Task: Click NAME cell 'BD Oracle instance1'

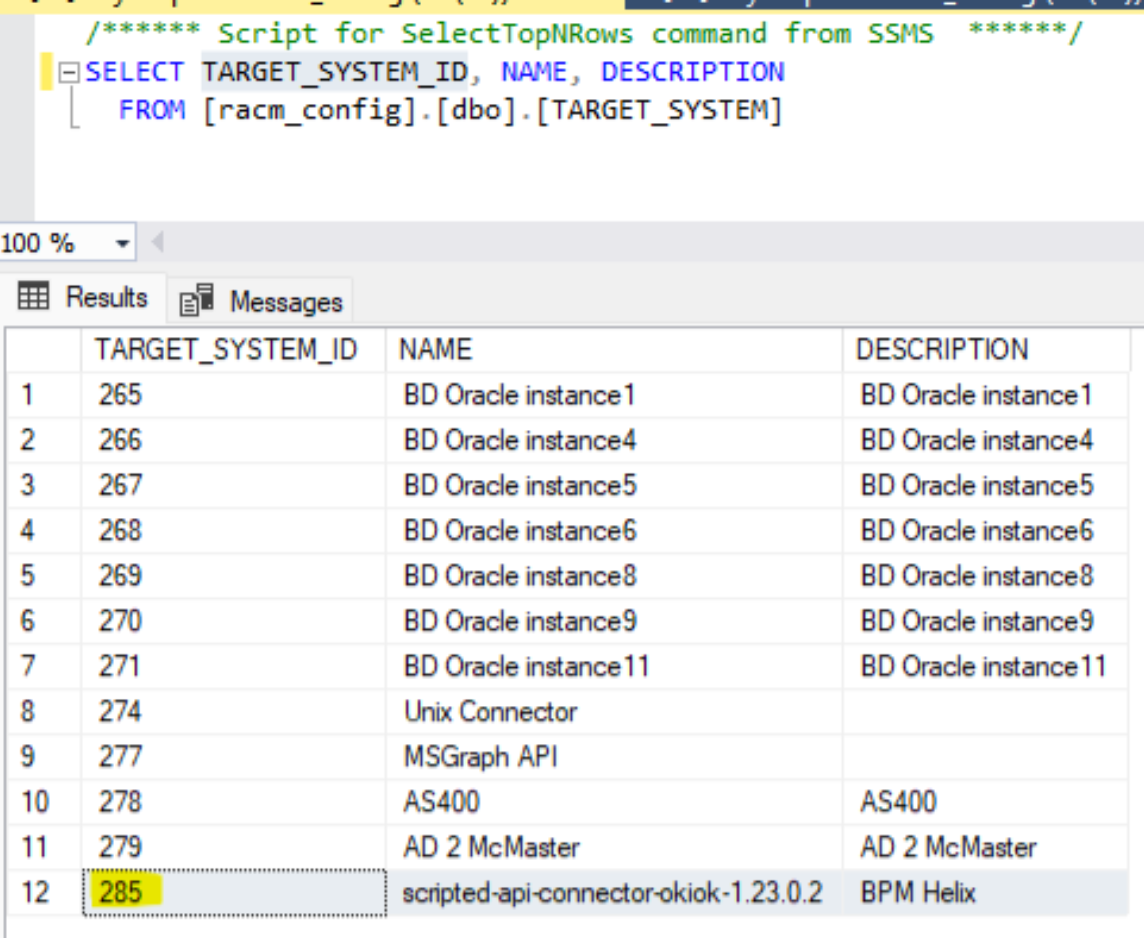Action: 614,395
